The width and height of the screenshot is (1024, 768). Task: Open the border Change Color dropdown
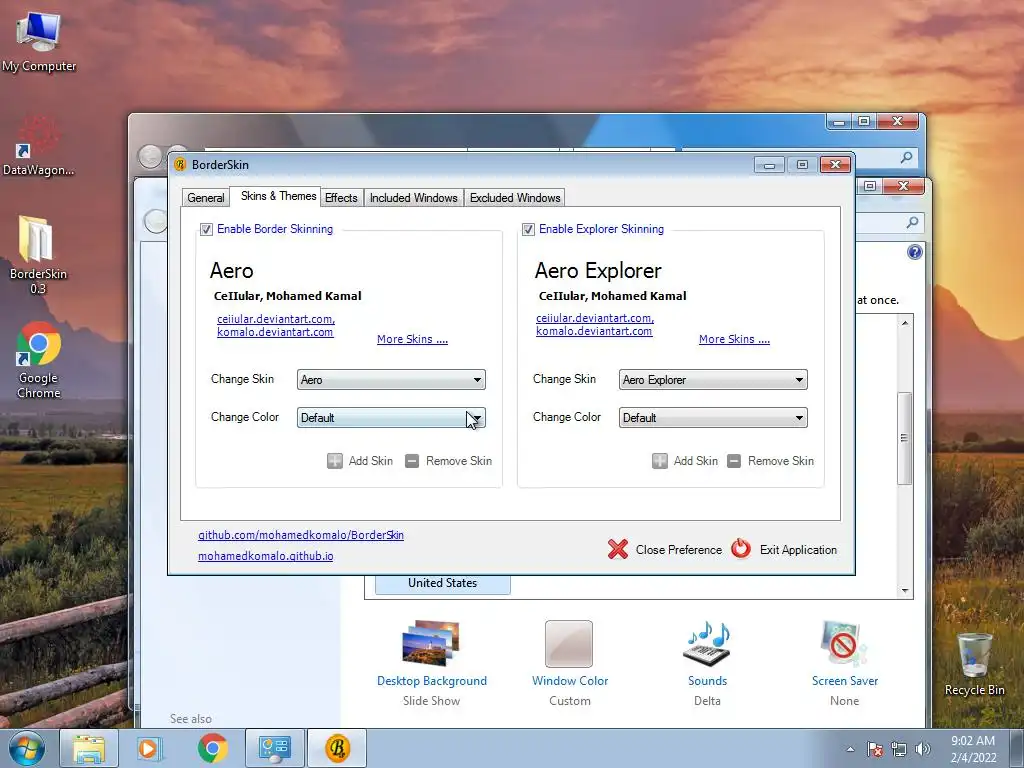point(391,417)
